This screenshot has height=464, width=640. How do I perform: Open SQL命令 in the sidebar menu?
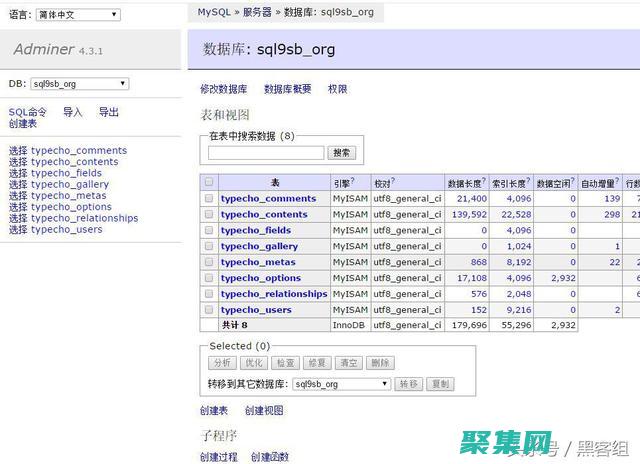coord(28,112)
